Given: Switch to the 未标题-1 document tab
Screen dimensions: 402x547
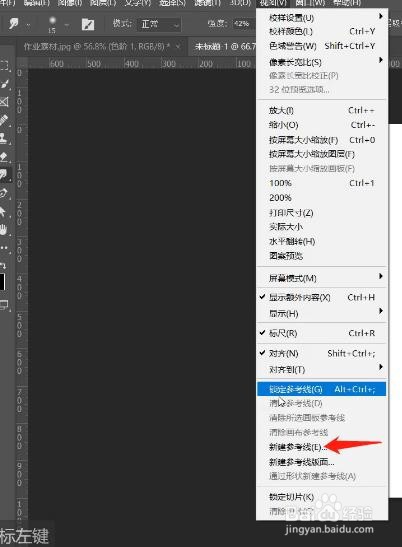Looking at the screenshot, I should point(223,46).
